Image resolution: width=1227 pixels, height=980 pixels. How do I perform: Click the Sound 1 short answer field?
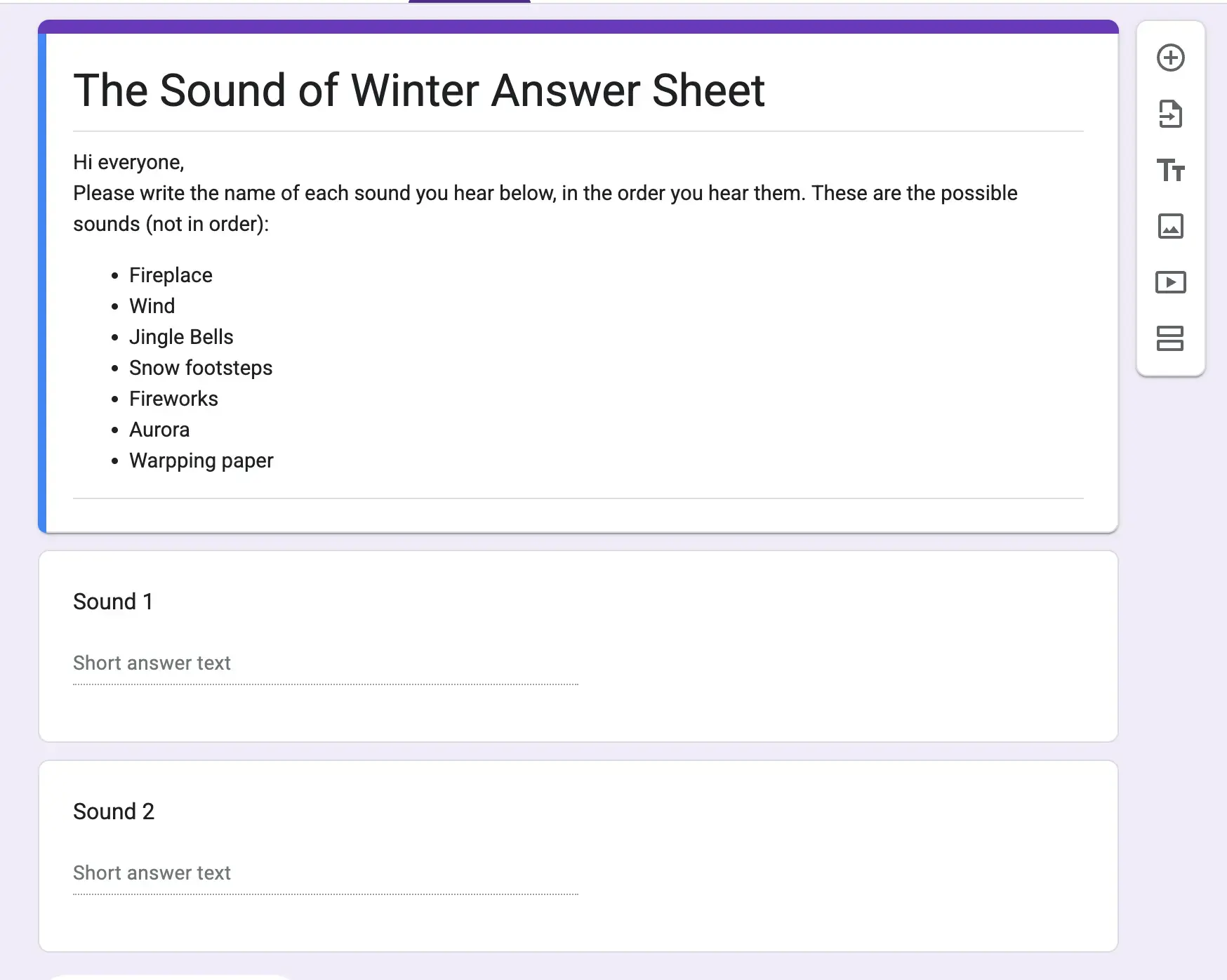[325, 663]
